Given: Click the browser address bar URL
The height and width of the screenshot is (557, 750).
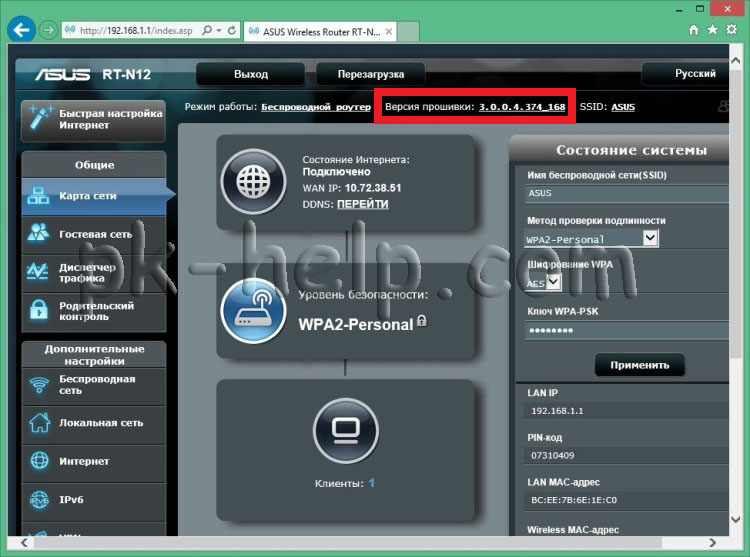Looking at the screenshot, I should 136,31.
